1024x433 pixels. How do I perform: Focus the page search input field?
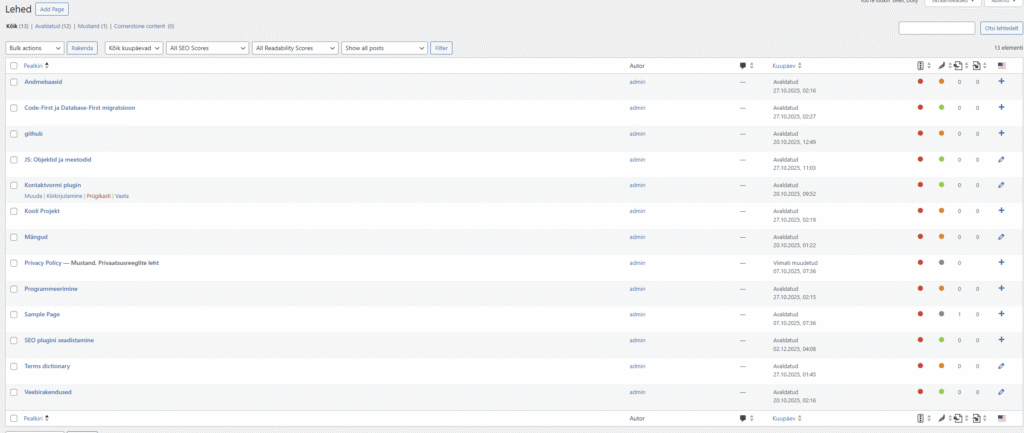coord(936,28)
